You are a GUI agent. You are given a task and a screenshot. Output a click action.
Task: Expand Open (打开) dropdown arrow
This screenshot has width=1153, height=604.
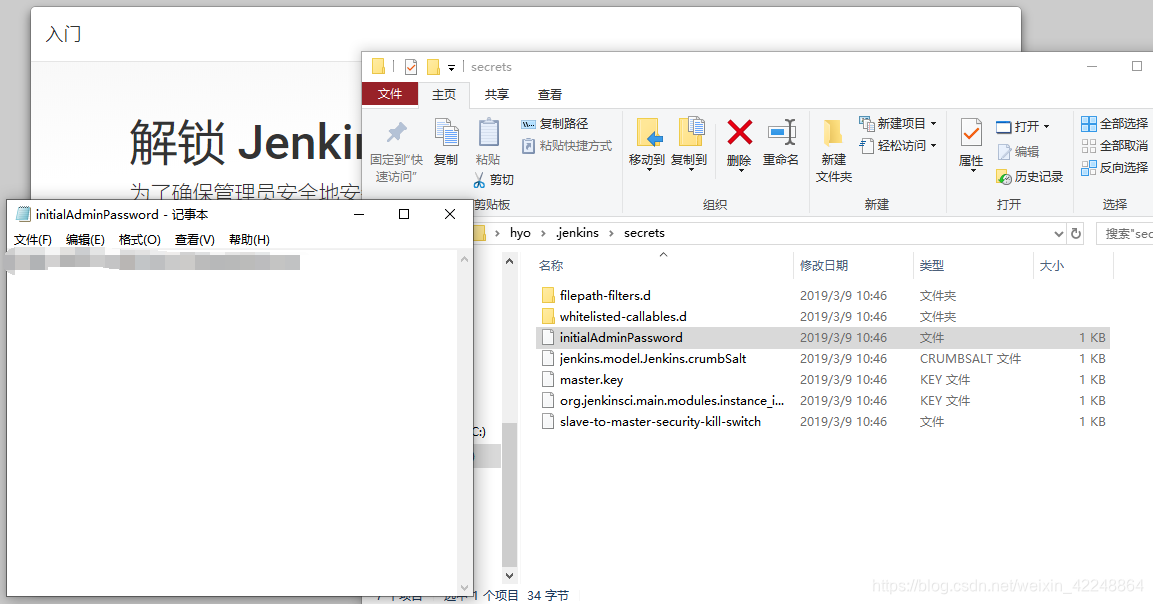pos(1046,127)
